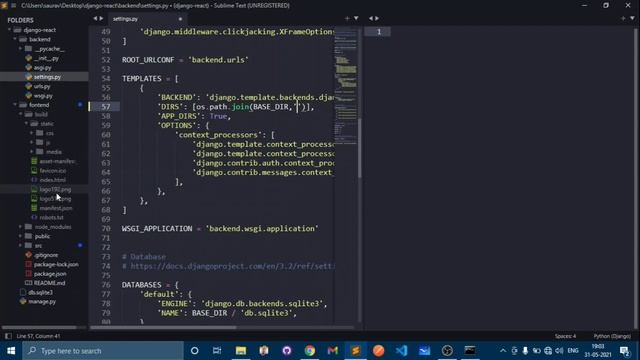Go to next tab with right arrow
The height and width of the screenshot is (360, 640).
pos(101,18)
